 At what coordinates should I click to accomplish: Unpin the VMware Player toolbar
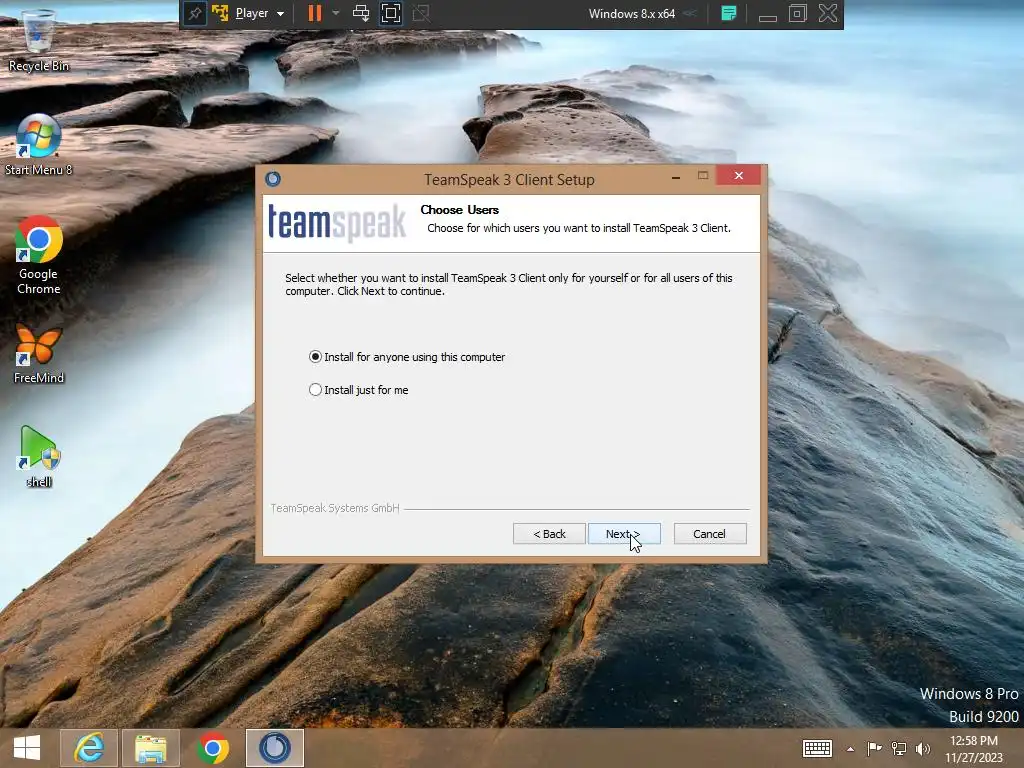pyautogui.click(x=195, y=13)
